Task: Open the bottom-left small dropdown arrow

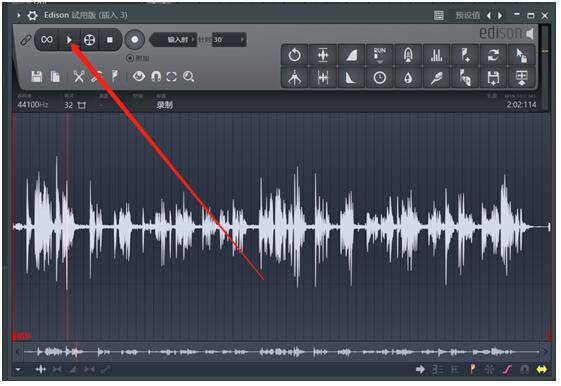Action: coord(18,370)
